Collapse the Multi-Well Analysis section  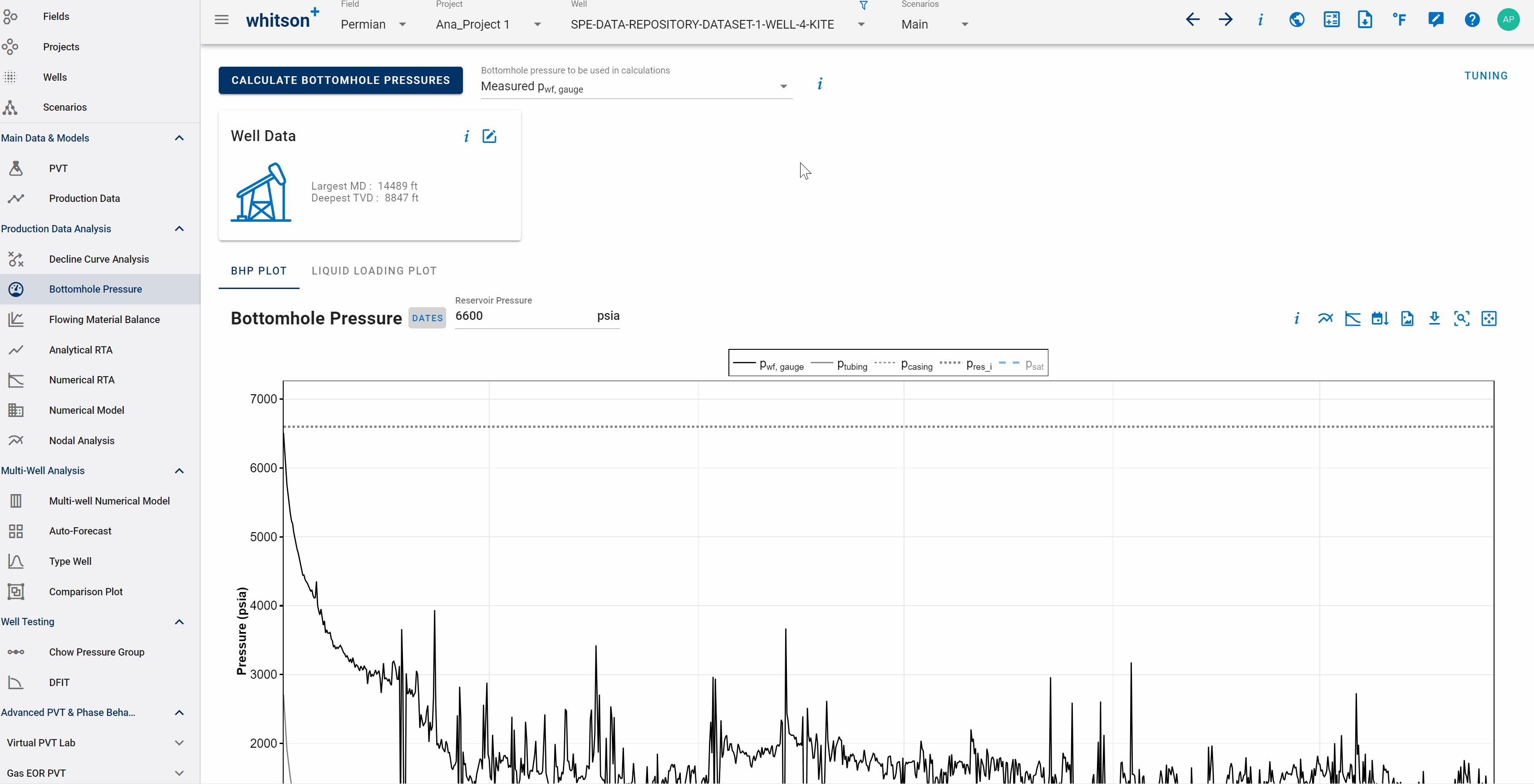[x=179, y=470]
